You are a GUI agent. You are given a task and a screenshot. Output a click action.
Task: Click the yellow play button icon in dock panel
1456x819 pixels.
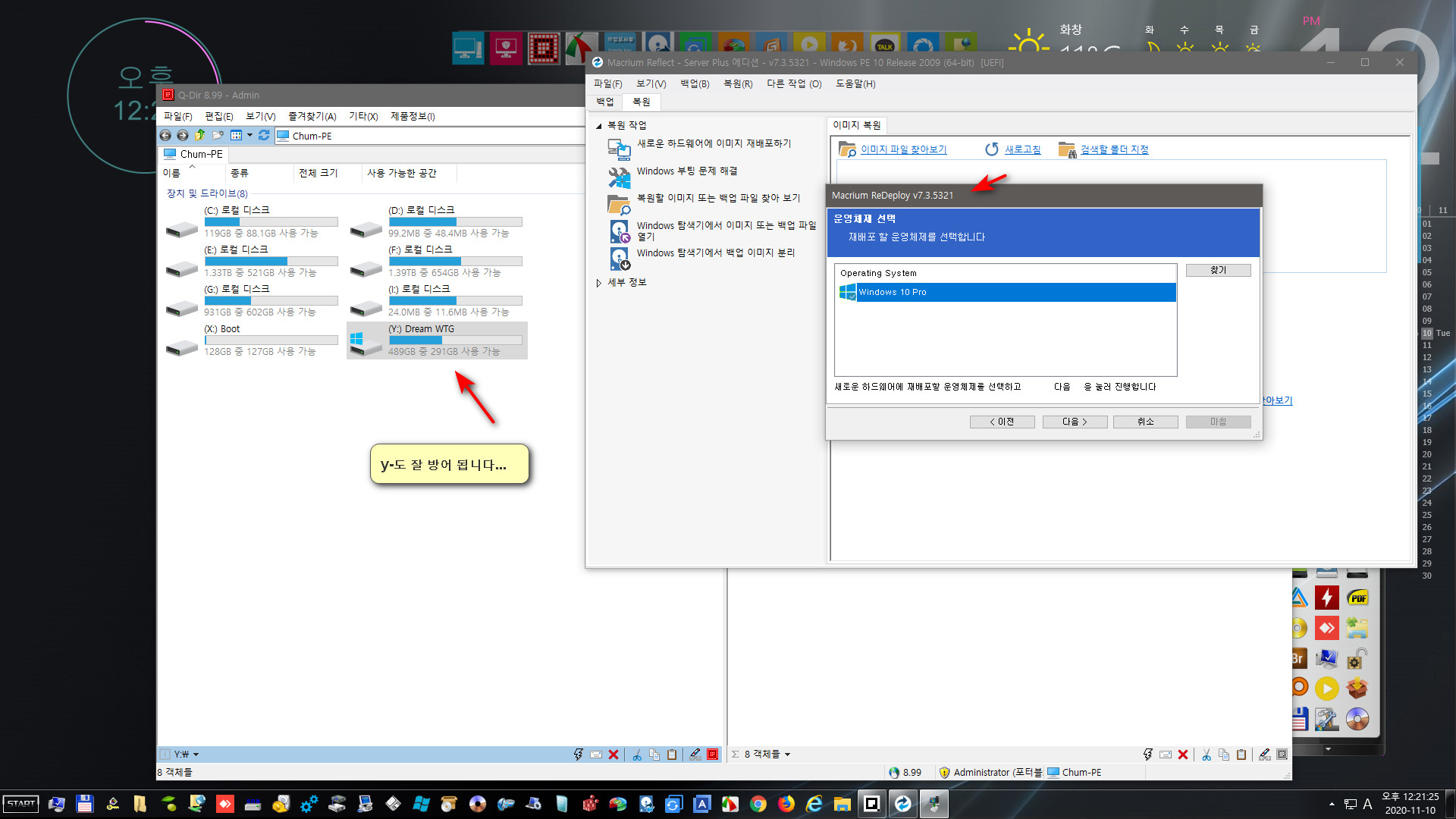coord(1326,689)
